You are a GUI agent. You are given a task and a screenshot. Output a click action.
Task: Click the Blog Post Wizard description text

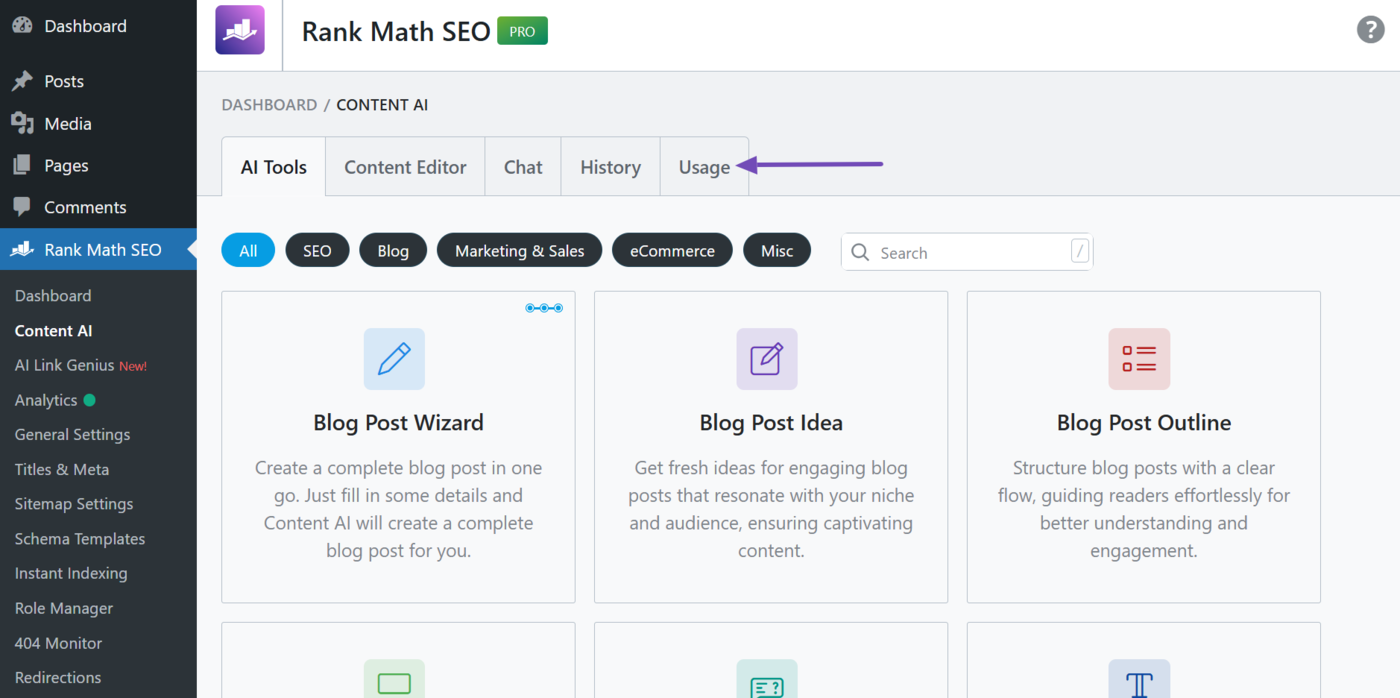pyautogui.click(x=398, y=509)
